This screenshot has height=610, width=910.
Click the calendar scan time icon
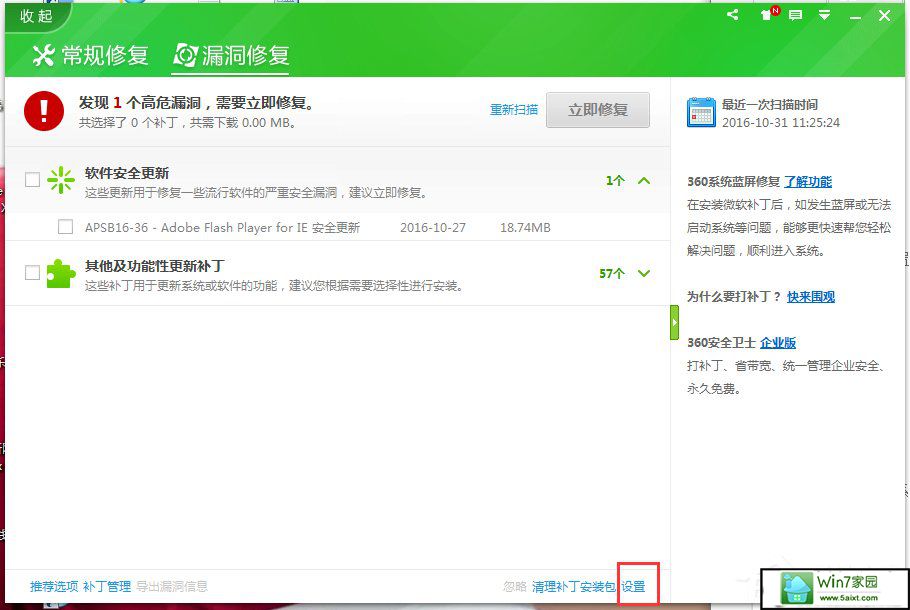coord(701,112)
